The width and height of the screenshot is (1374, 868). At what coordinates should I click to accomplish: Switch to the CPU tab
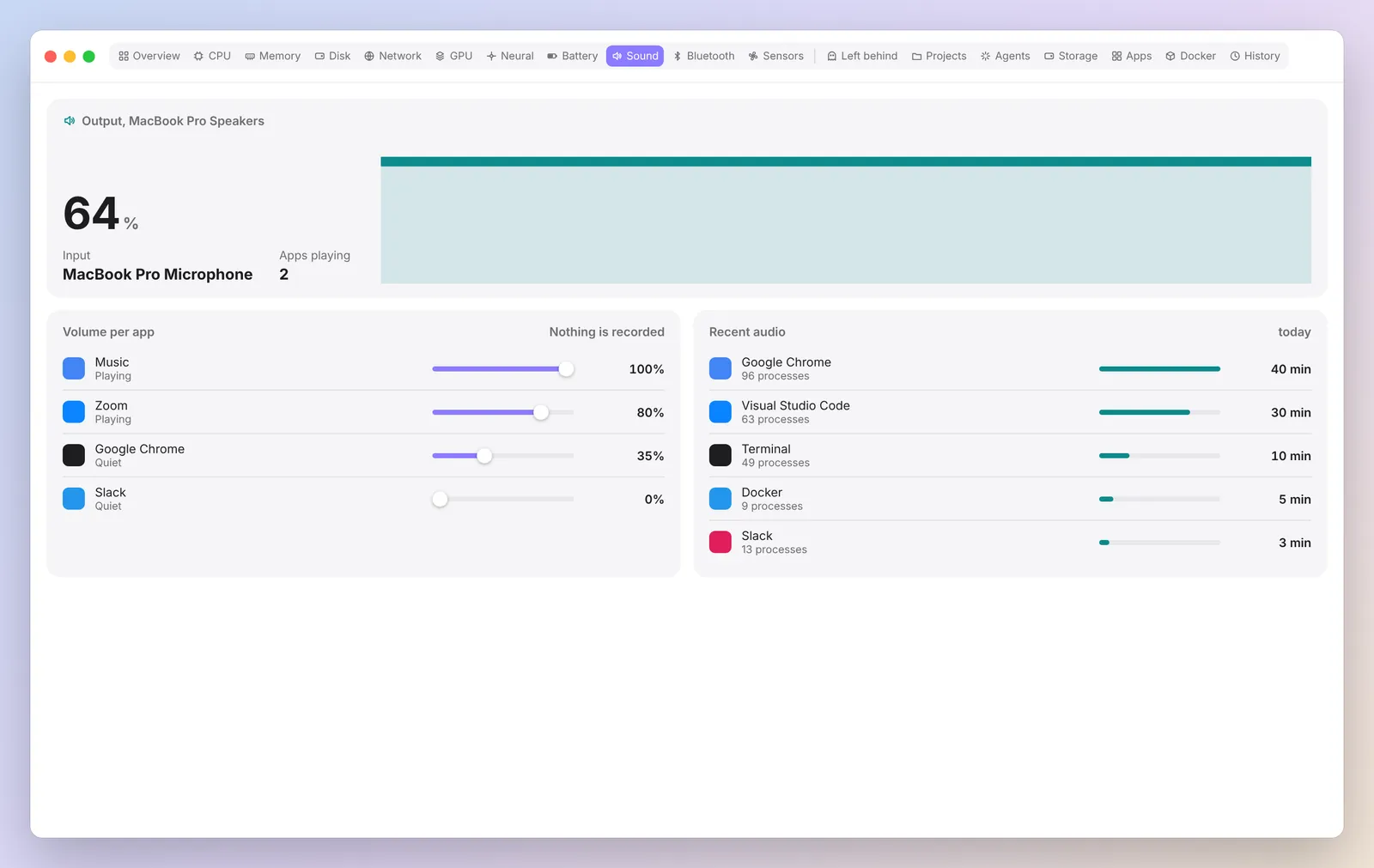point(212,56)
